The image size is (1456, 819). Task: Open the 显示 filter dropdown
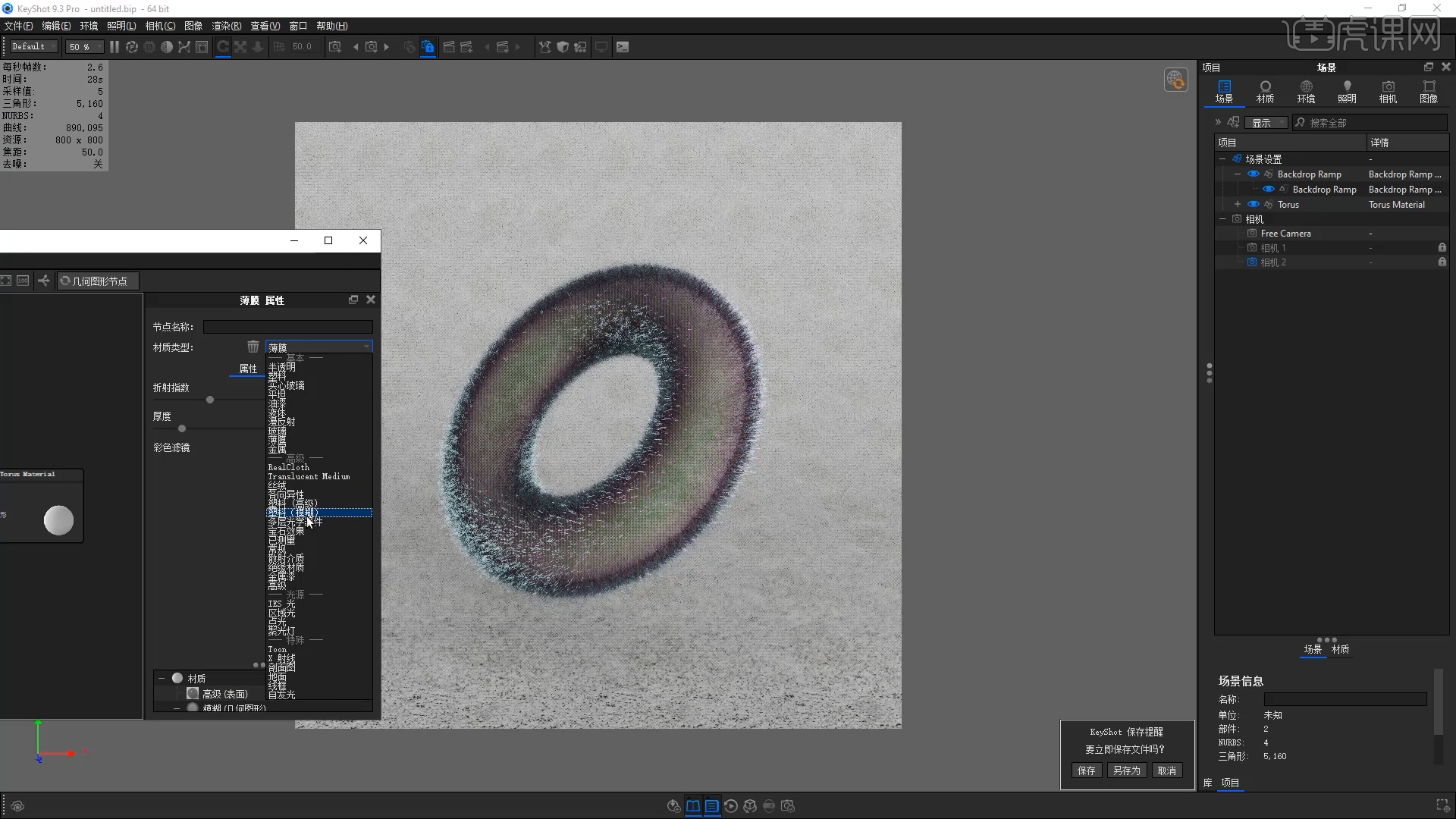[1266, 123]
